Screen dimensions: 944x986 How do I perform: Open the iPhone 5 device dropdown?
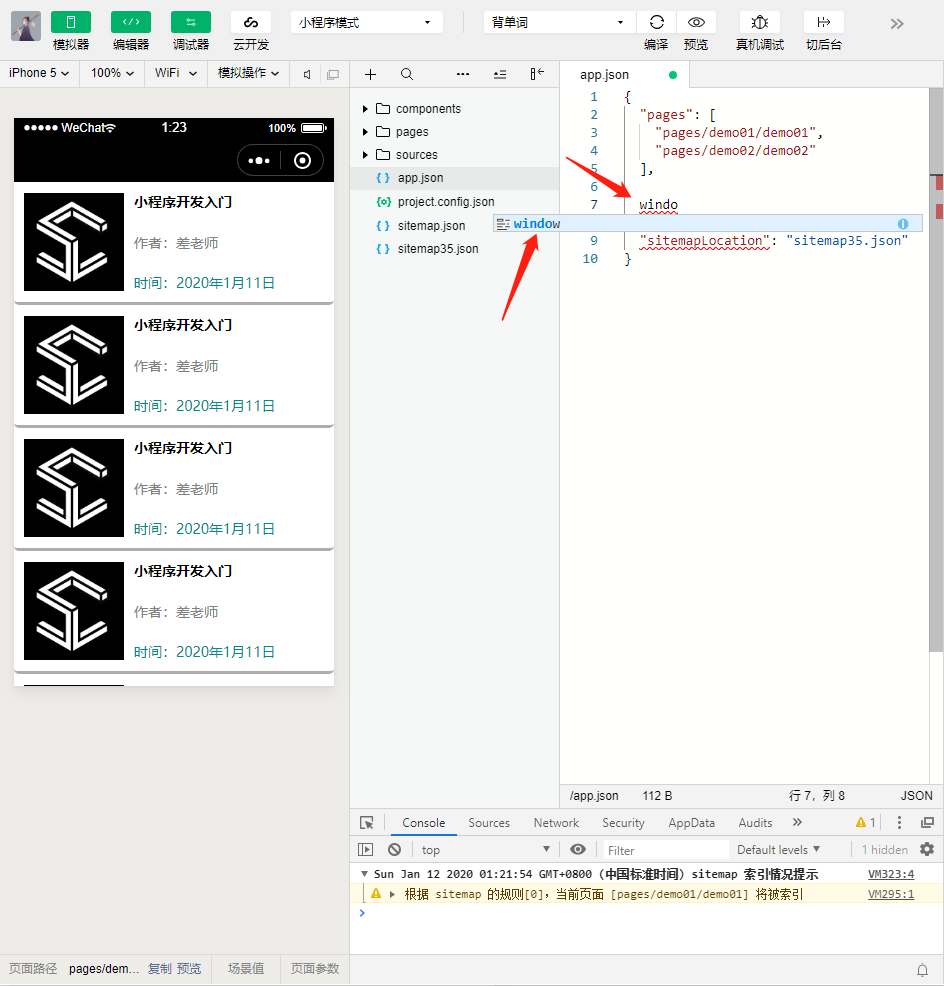point(39,73)
